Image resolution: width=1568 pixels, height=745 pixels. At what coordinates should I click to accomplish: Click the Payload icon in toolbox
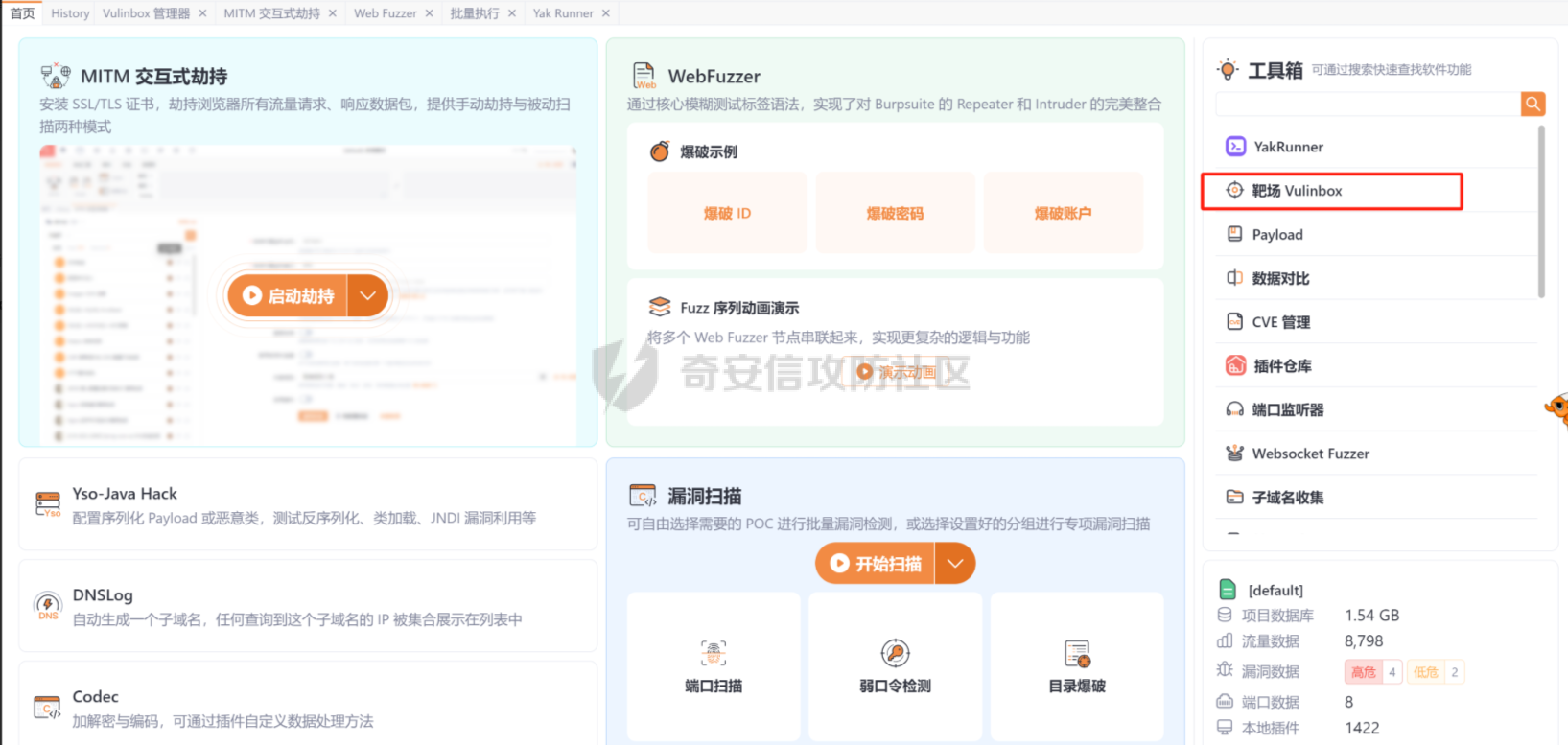1235,234
